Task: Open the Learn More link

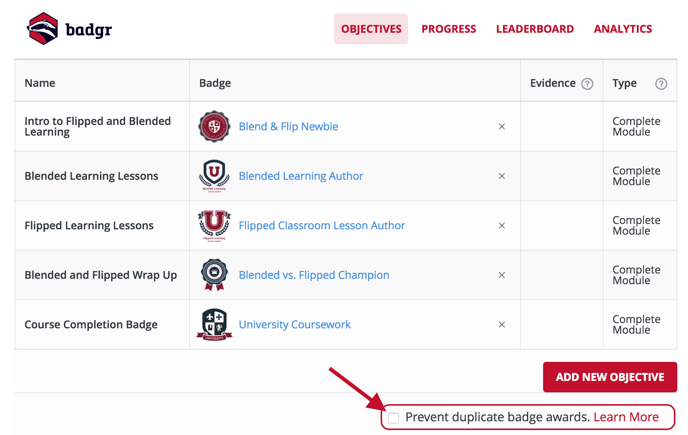Action: tap(626, 417)
